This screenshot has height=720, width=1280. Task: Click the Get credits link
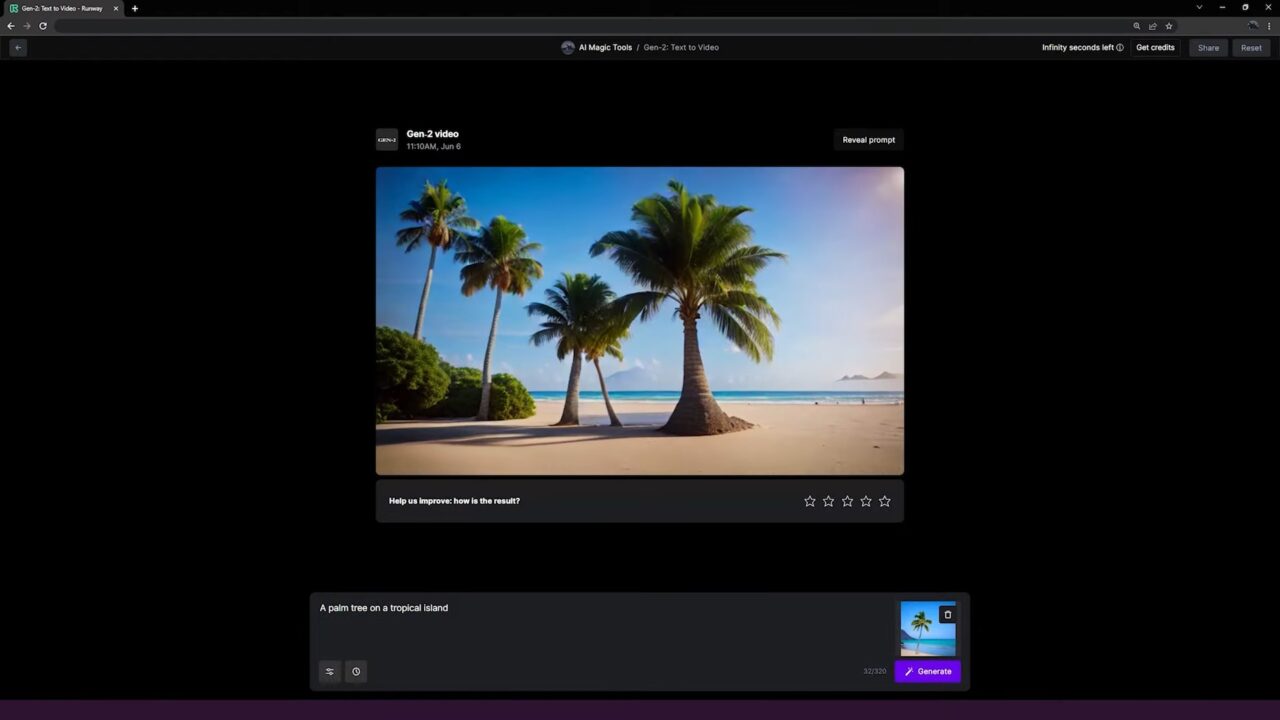1155,47
